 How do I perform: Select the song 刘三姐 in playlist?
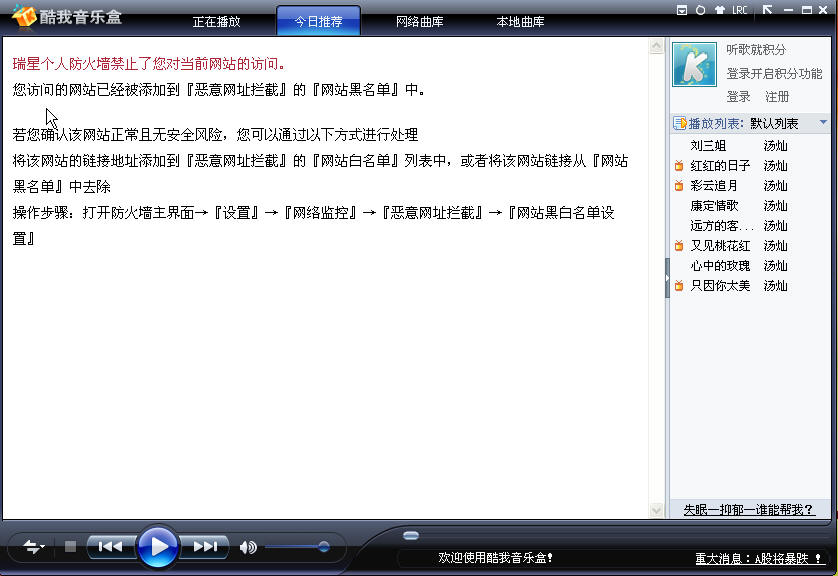point(708,145)
